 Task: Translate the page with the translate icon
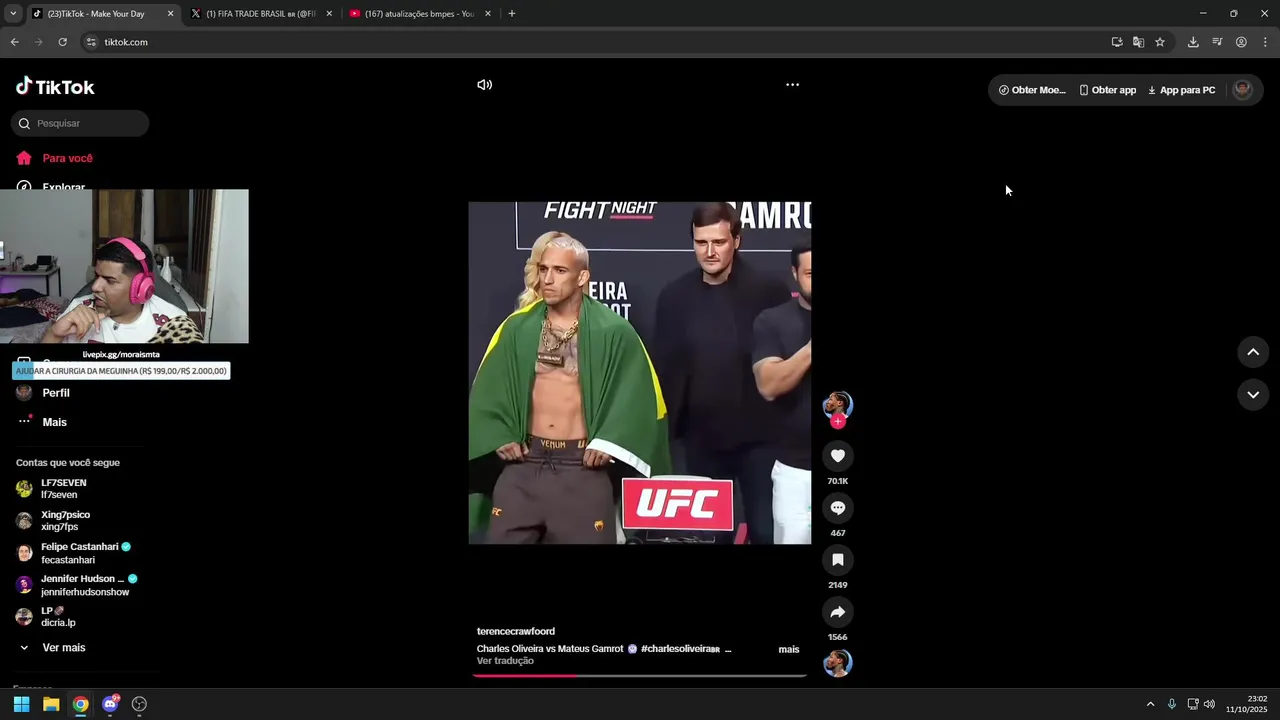tap(1138, 42)
